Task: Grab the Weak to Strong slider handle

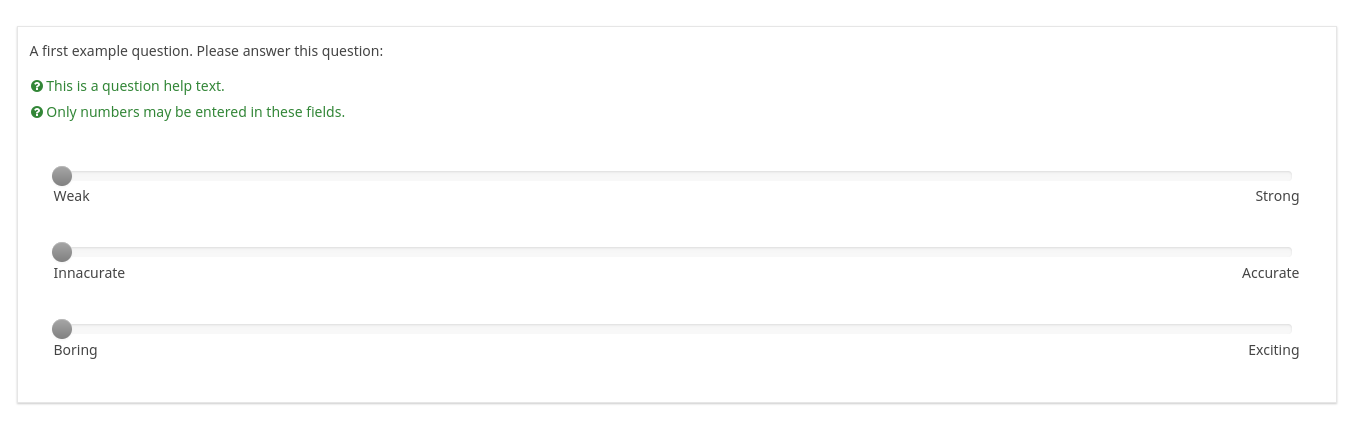Action: [62, 176]
